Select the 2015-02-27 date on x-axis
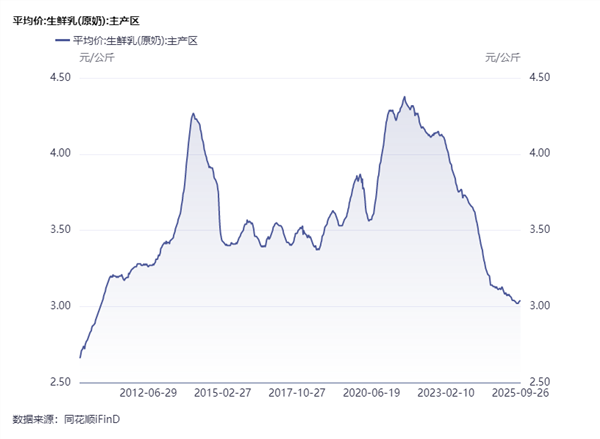The height and width of the screenshot is (439, 600). (222, 395)
